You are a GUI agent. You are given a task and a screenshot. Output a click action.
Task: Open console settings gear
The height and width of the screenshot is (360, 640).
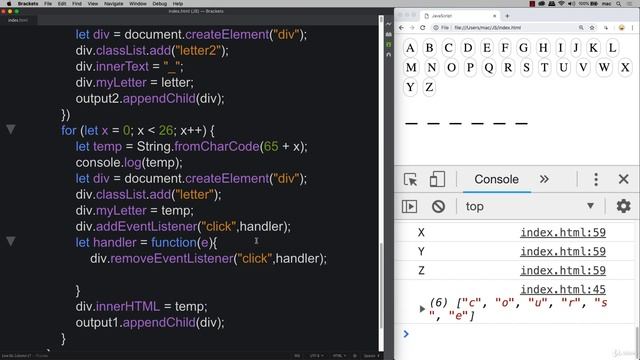coord(623,206)
